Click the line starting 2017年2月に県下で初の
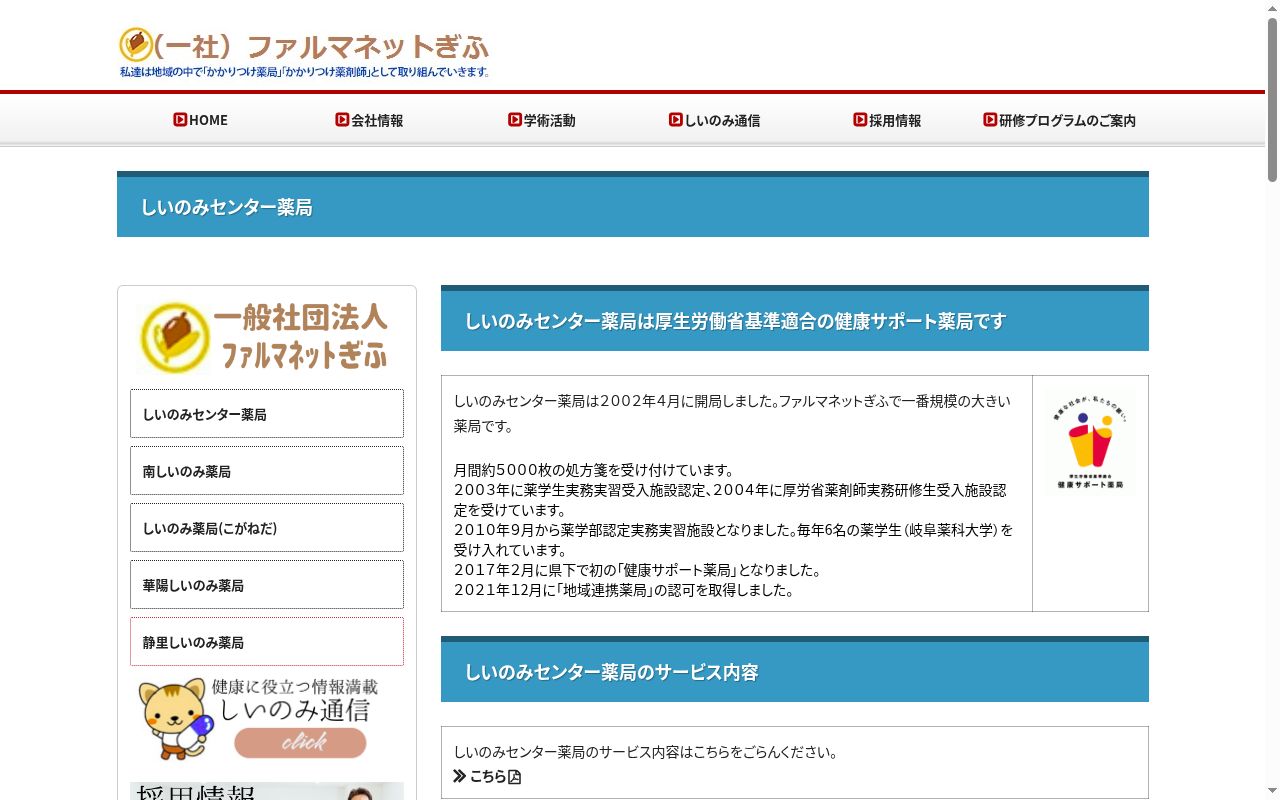This screenshot has height=800, width=1280. 637,570
